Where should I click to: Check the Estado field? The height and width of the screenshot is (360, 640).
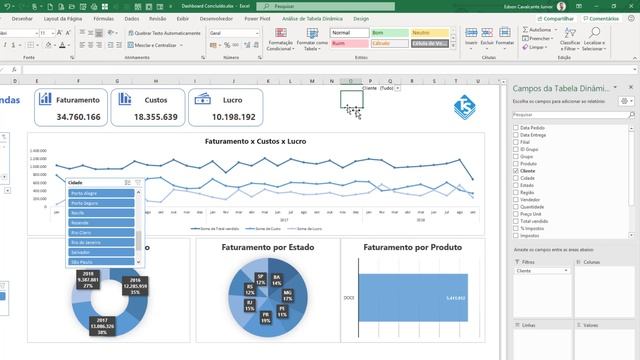(x=516, y=185)
